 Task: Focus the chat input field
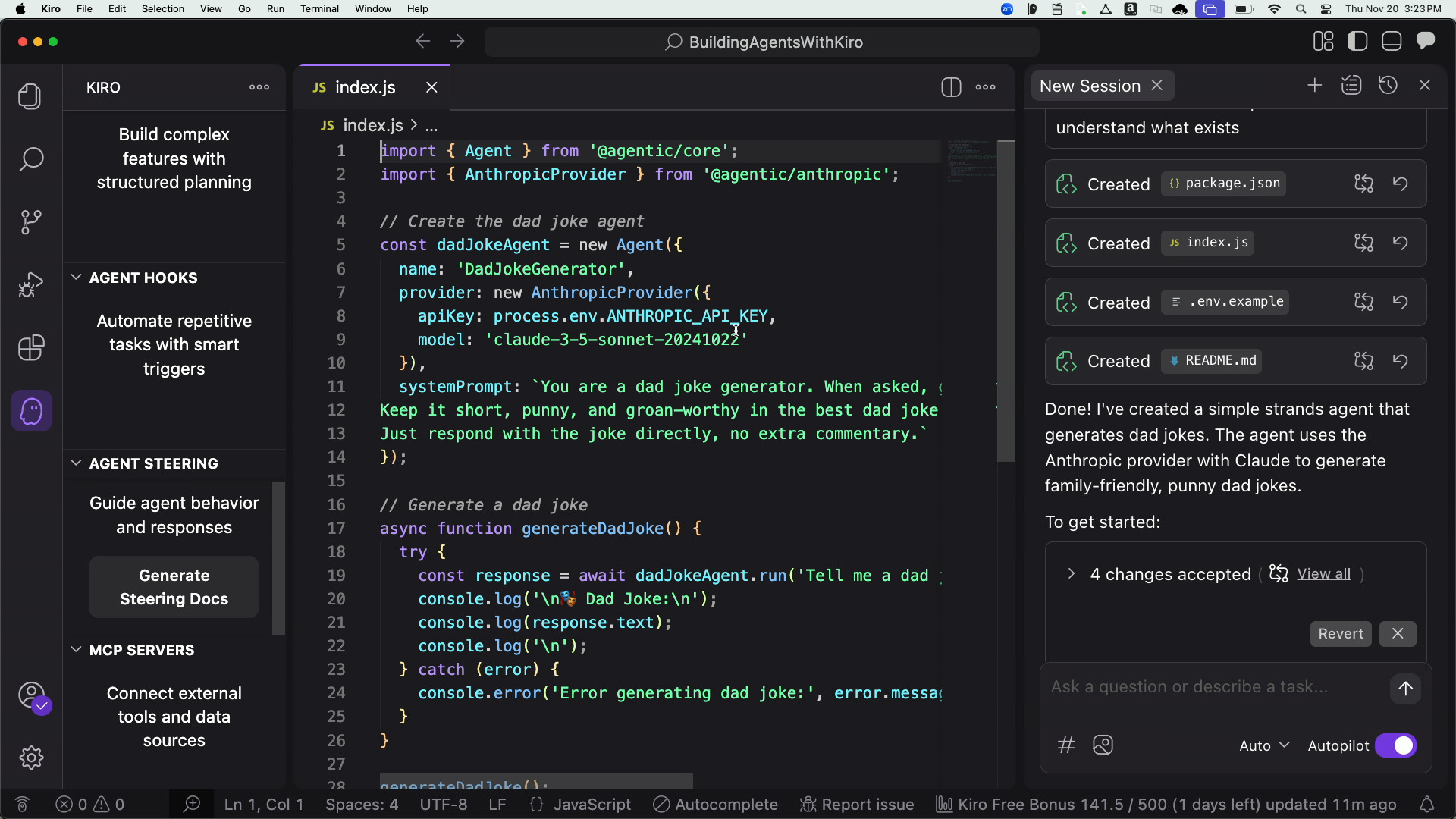pos(1213,687)
